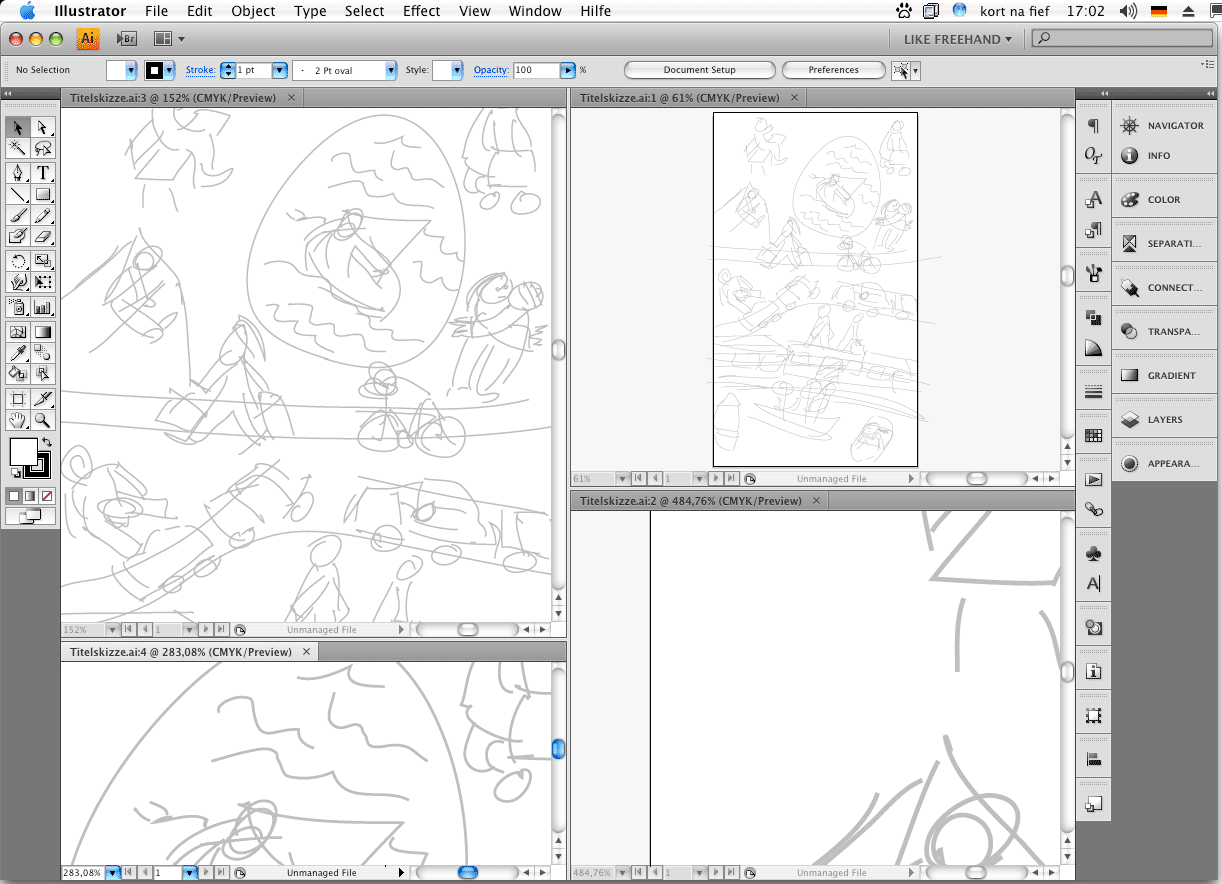The image size is (1222, 884).
Task: Select the Type tool
Action: pos(43,173)
